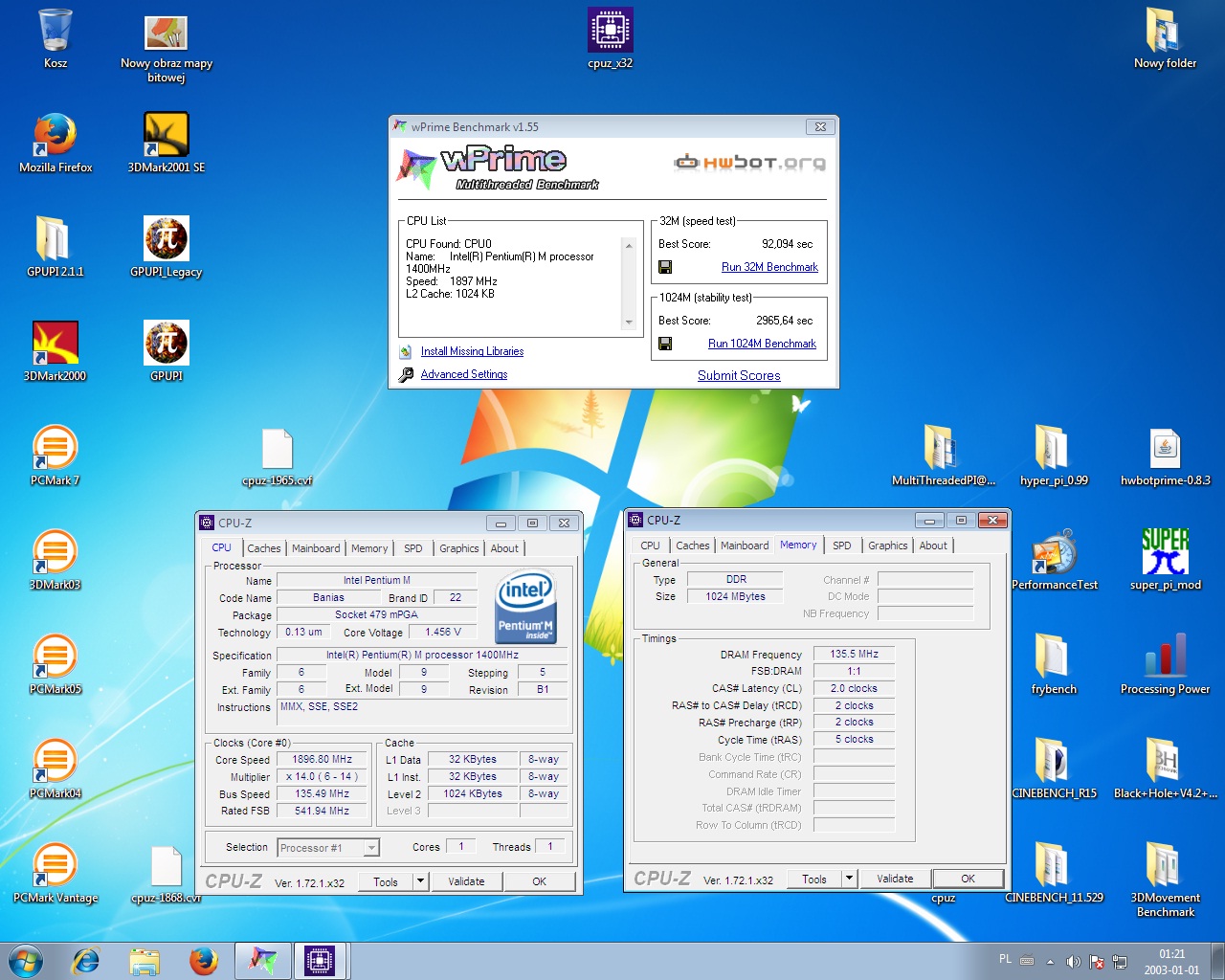Viewport: 1225px width, 980px height.
Task: Open Nowy obraz mapy bitowej file
Action: coord(166,47)
